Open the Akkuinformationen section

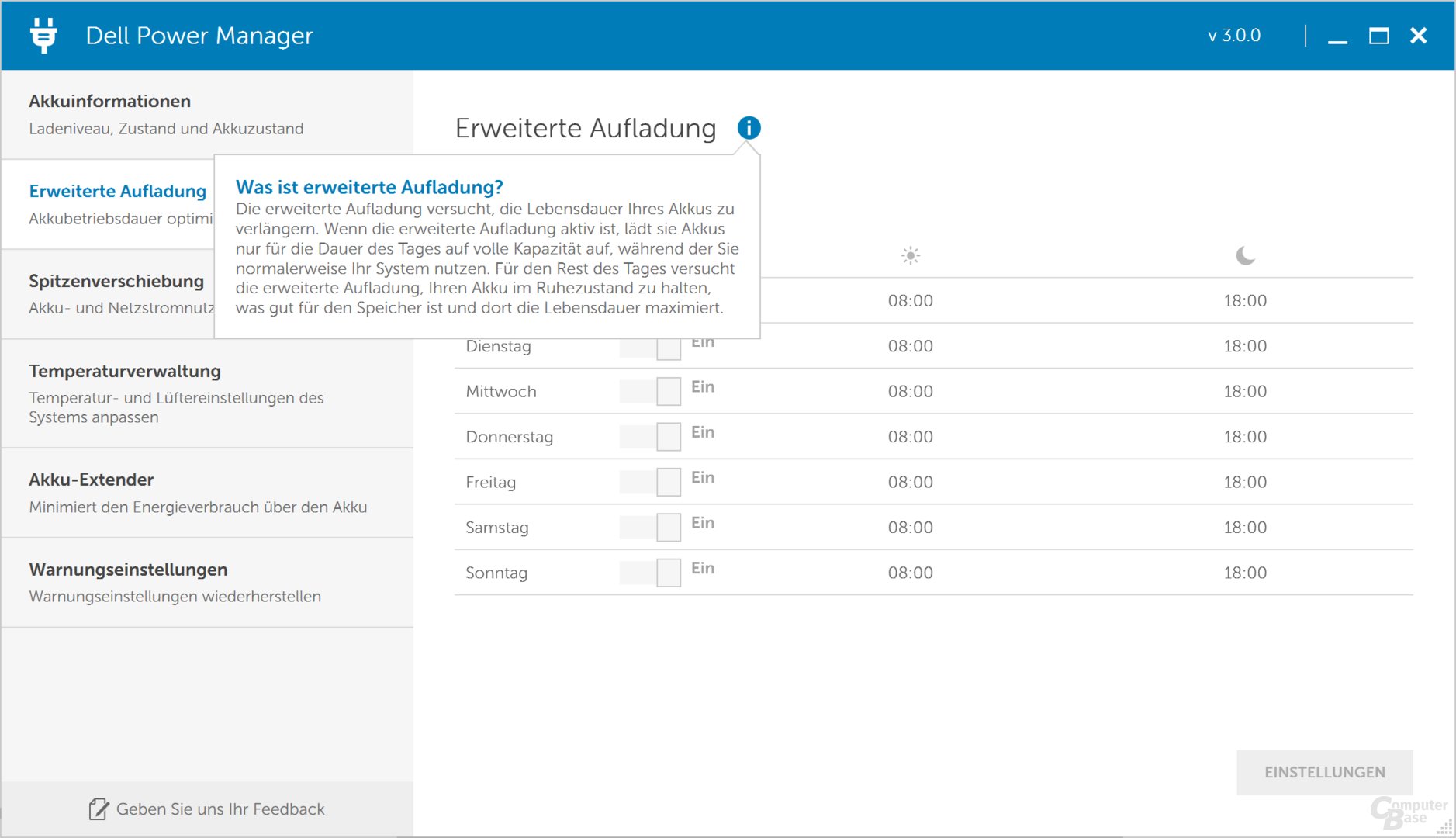207,115
